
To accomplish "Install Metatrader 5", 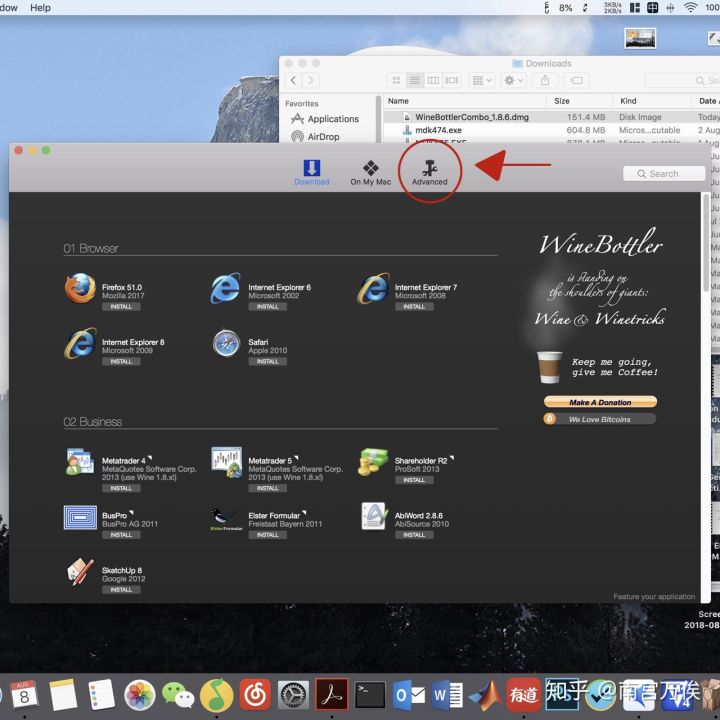I will (x=267, y=489).
